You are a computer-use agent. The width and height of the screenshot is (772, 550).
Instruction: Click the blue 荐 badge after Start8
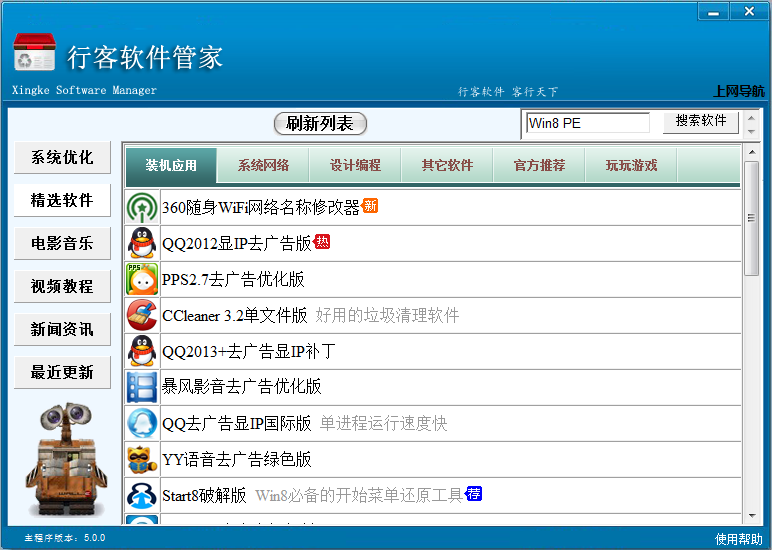pyautogui.click(x=473, y=493)
